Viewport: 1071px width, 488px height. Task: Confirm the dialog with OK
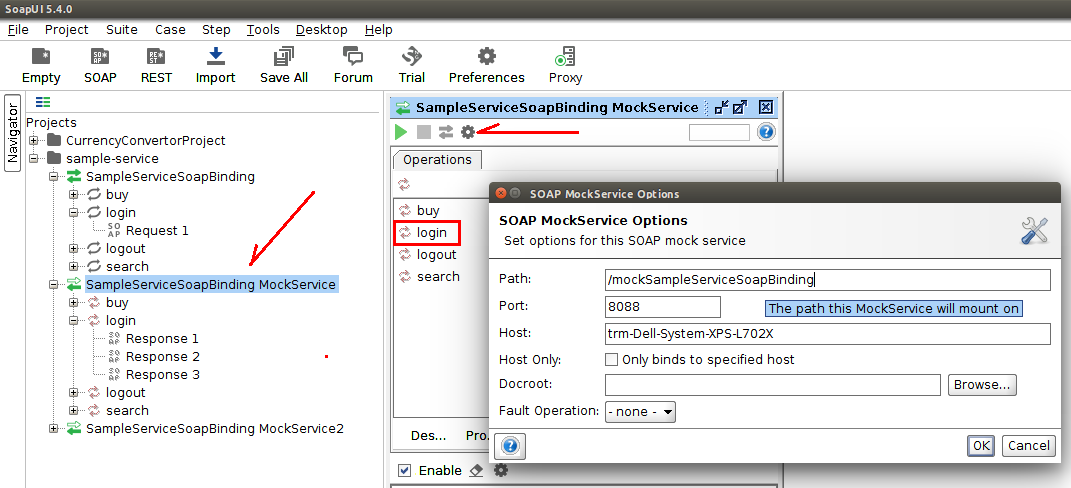980,446
